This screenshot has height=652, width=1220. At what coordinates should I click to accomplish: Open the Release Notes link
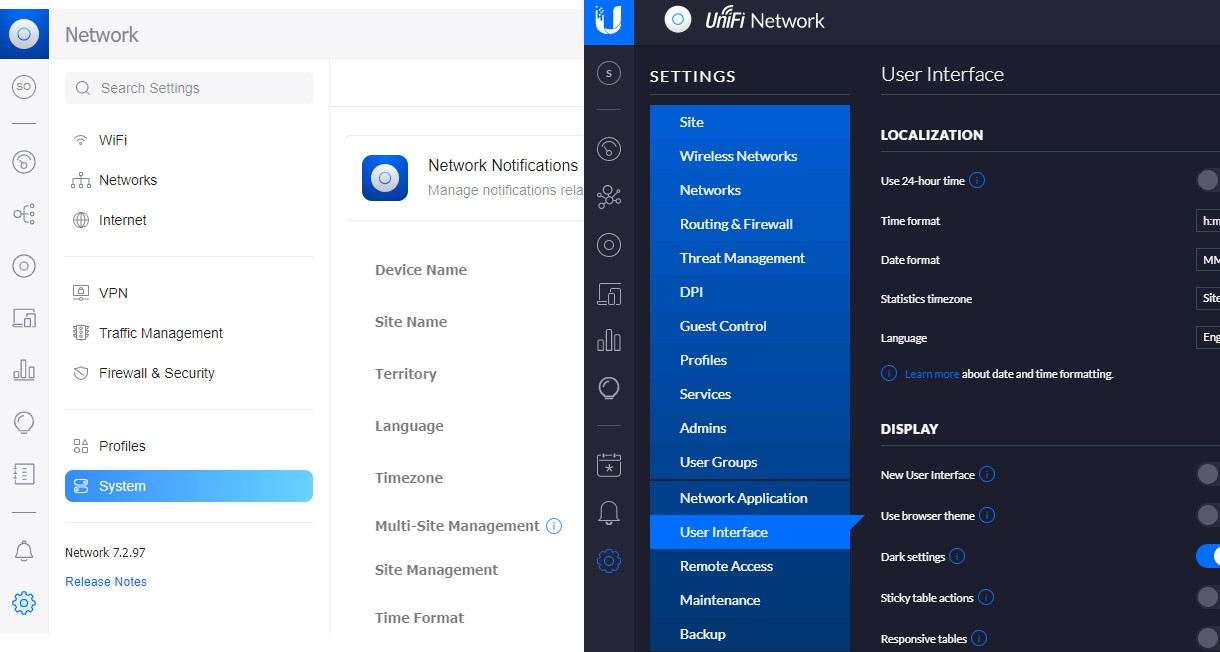[x=106, y=582]
